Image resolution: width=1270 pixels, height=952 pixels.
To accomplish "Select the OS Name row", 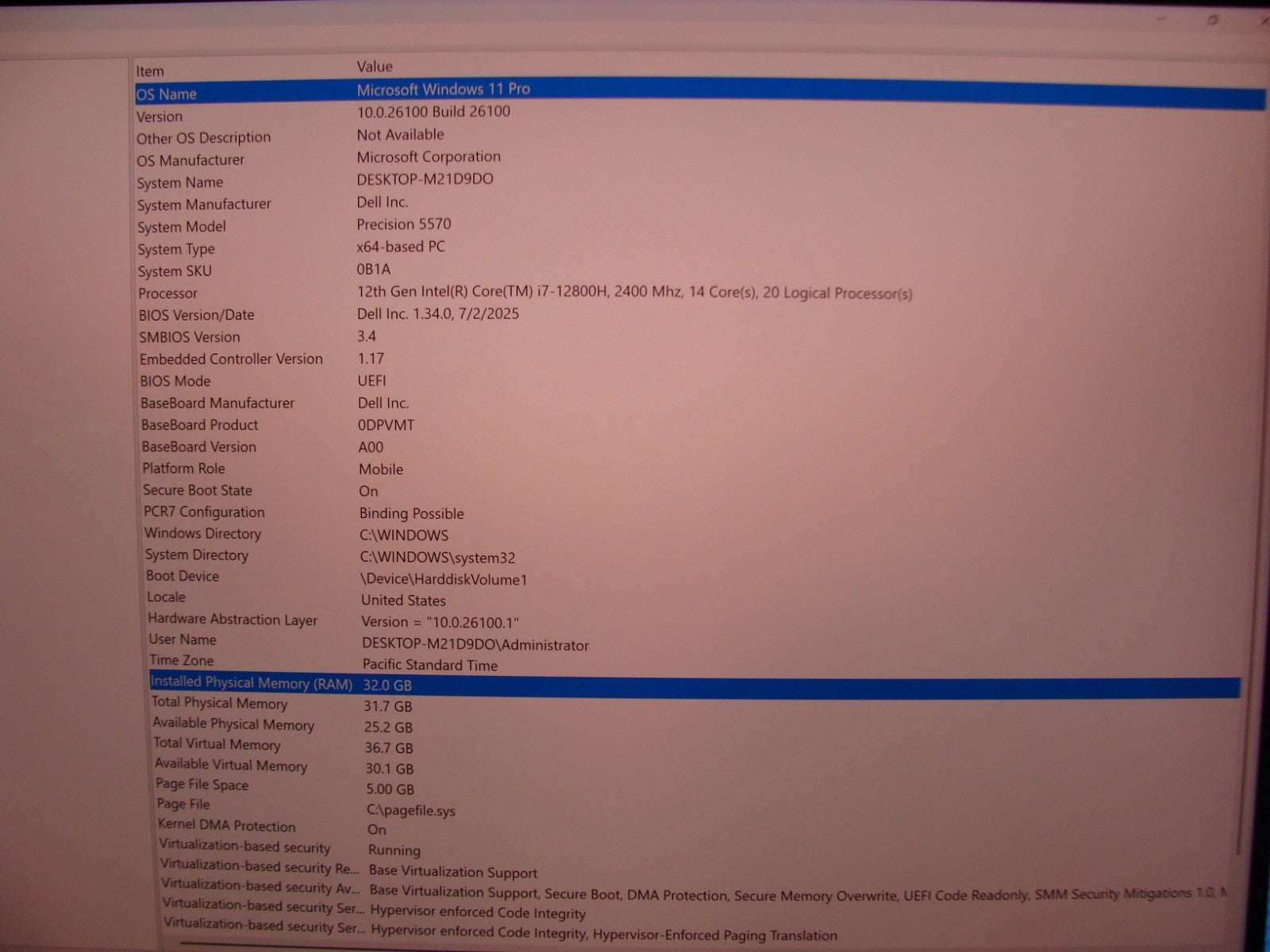I will coord(167,94).
